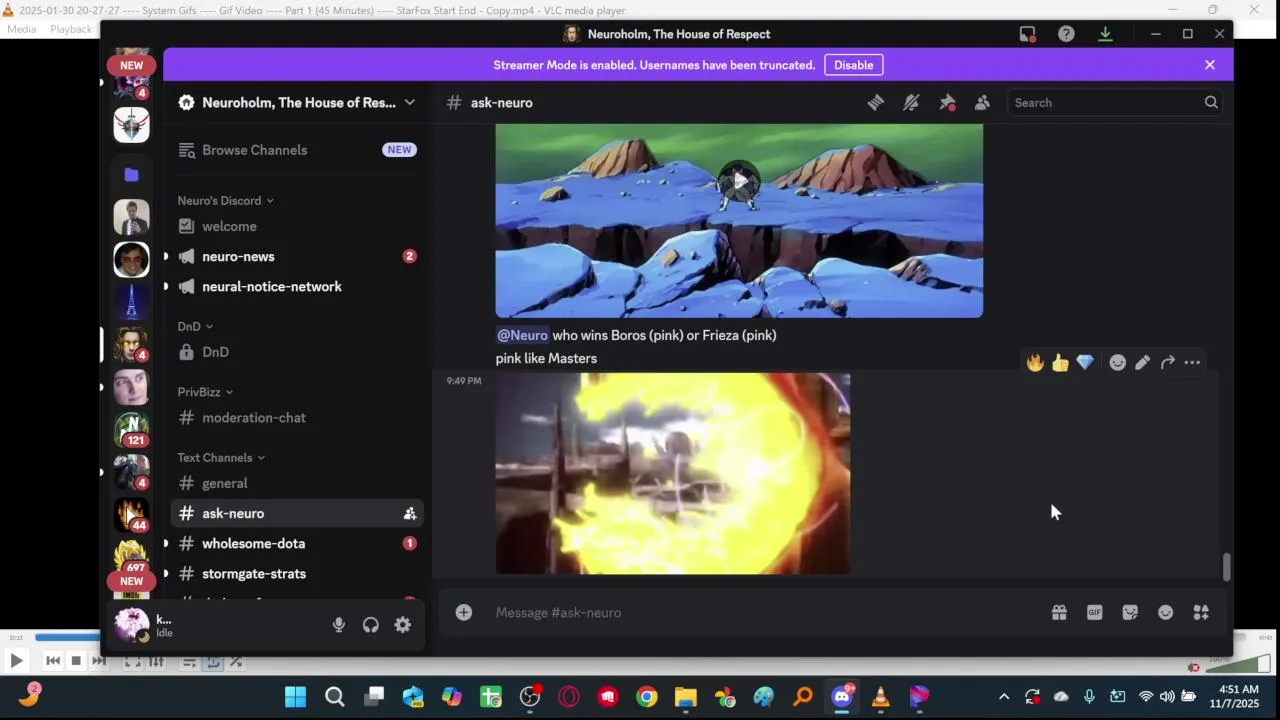Open the sticker picker
This screenshot has width=1280, height=720.
pos(1130,612)
